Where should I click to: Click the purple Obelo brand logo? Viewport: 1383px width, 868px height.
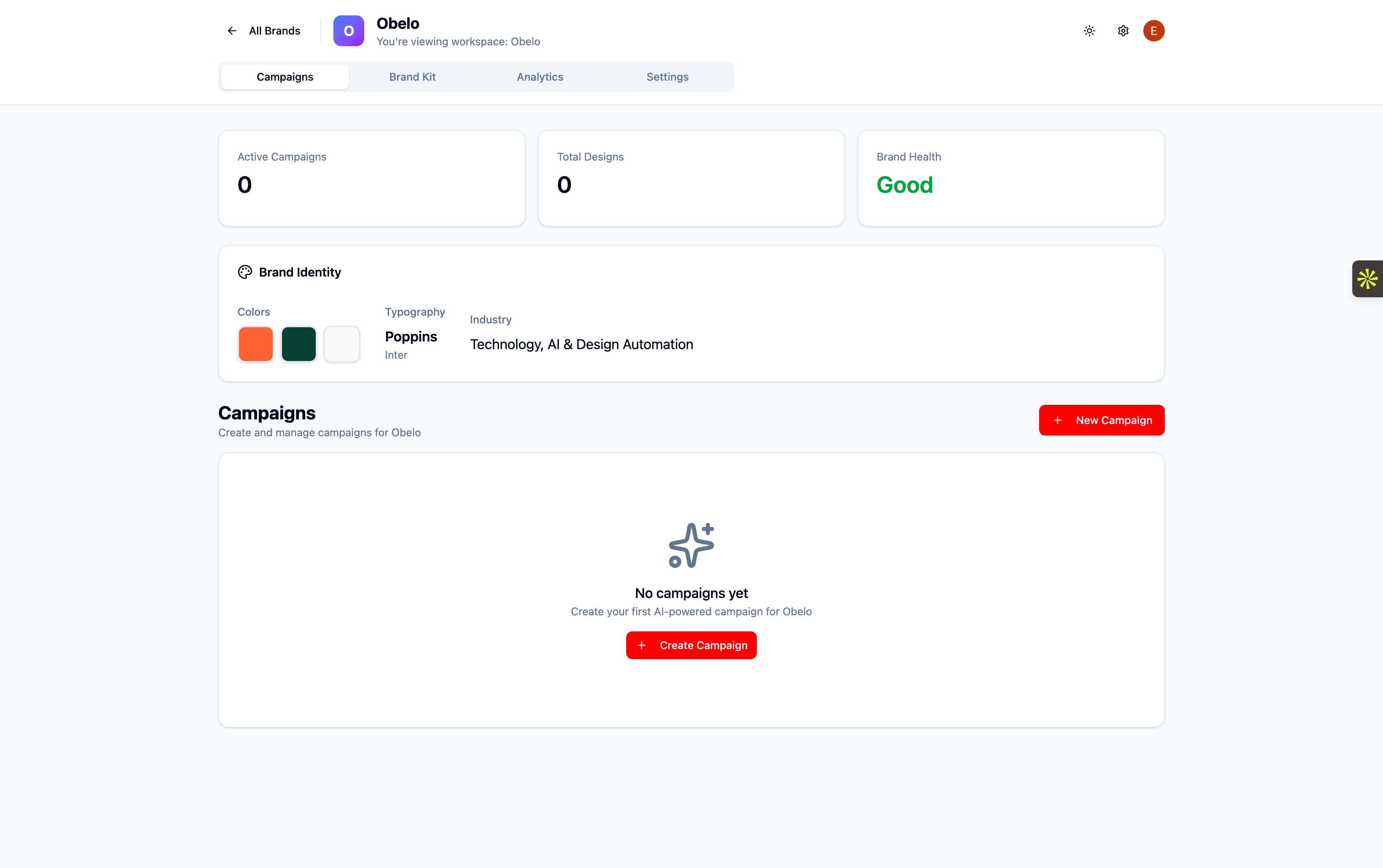point(348,31)
